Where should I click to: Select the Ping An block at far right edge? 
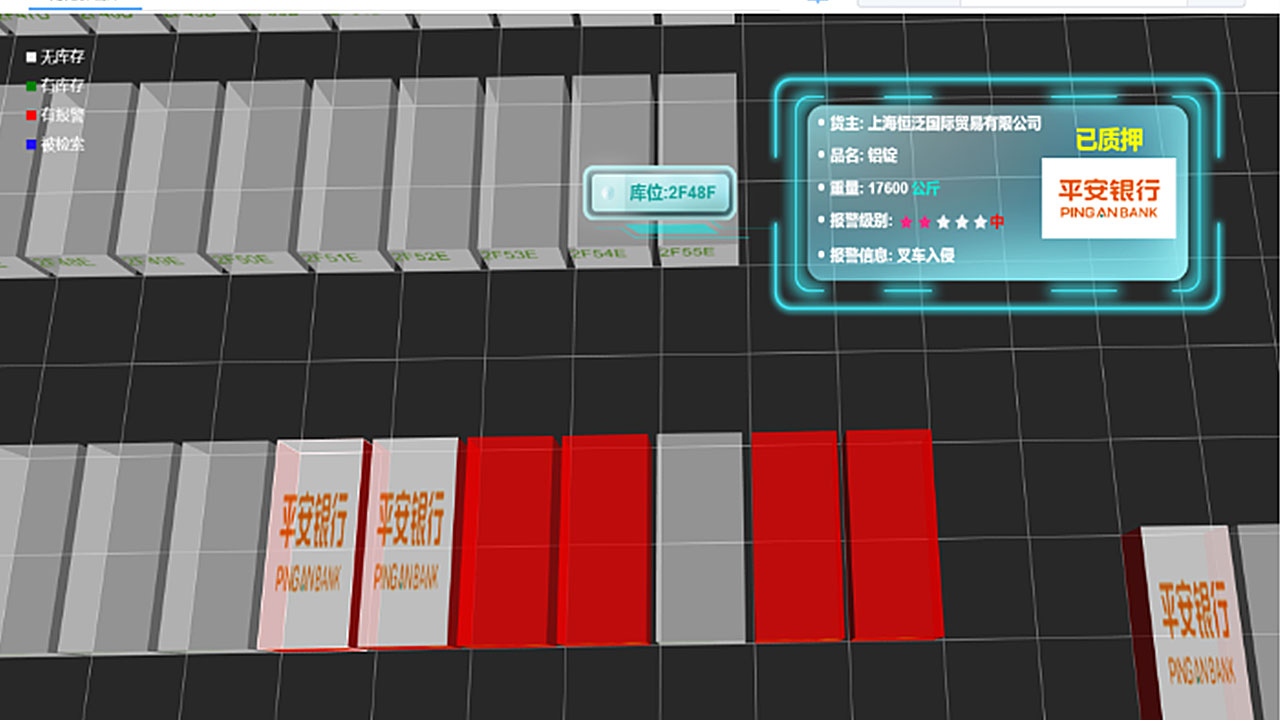click(1192, 620)
